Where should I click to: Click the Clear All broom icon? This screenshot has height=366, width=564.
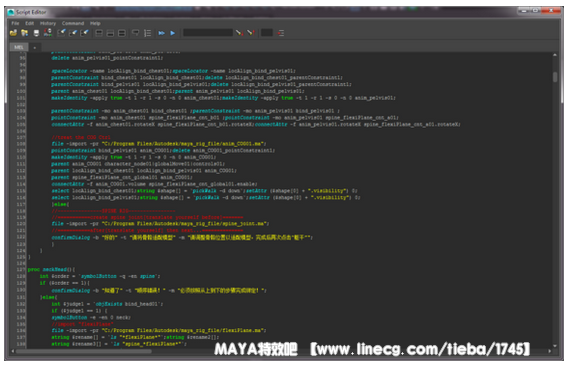[85, 33]
